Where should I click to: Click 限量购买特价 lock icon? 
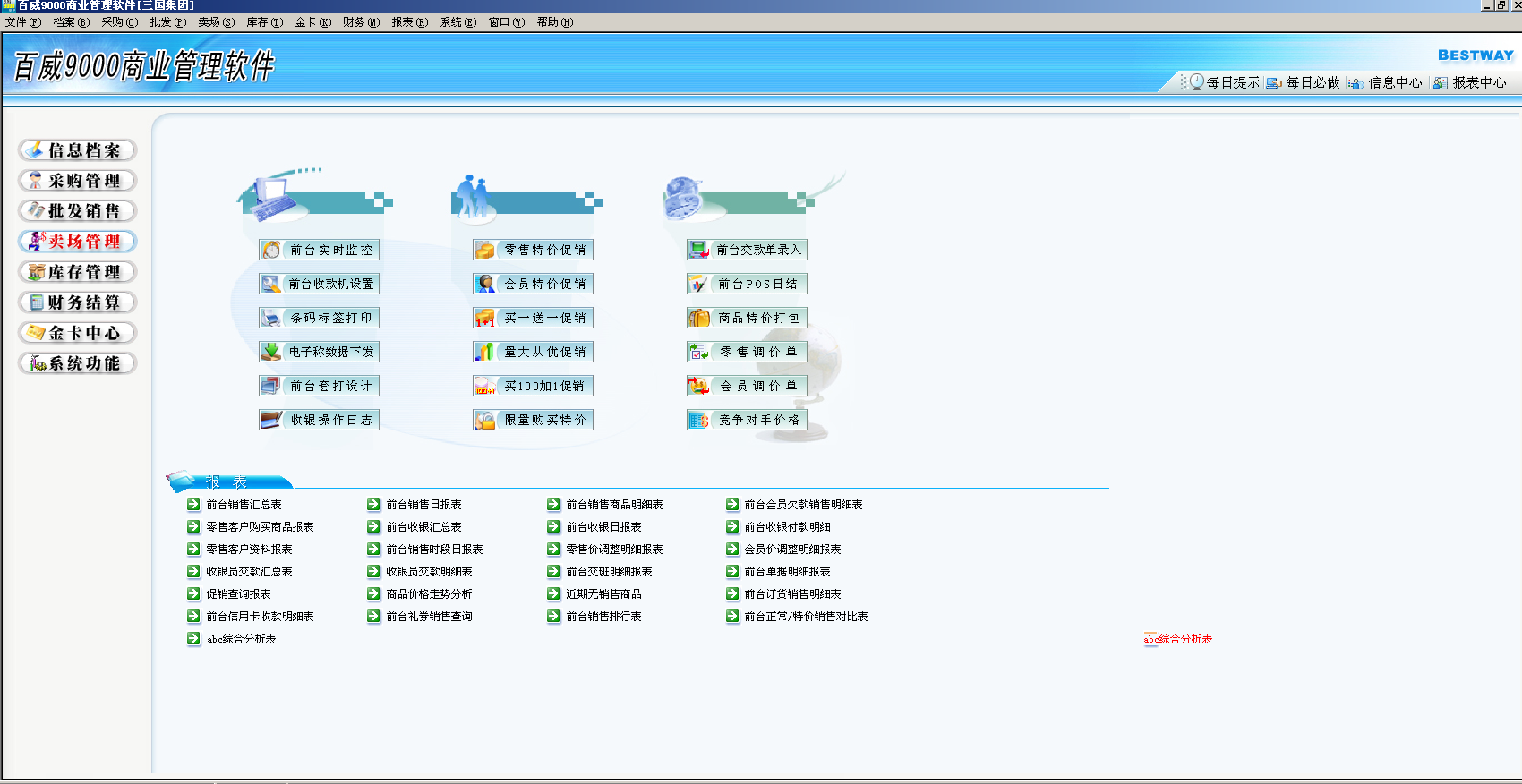coord(485,420)
